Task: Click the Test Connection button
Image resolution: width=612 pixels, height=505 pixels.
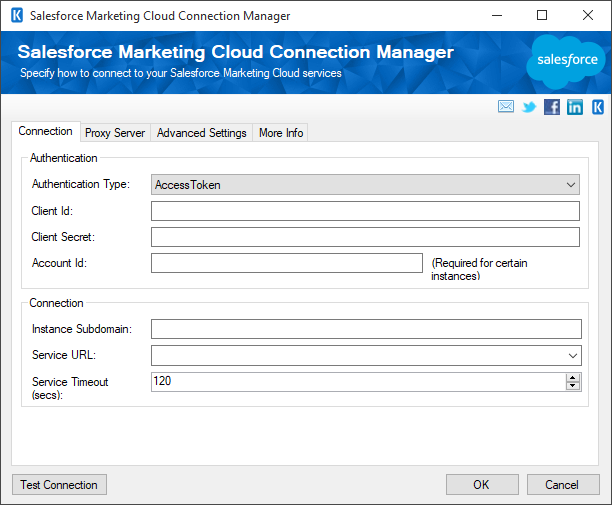Action: (59, 485)
